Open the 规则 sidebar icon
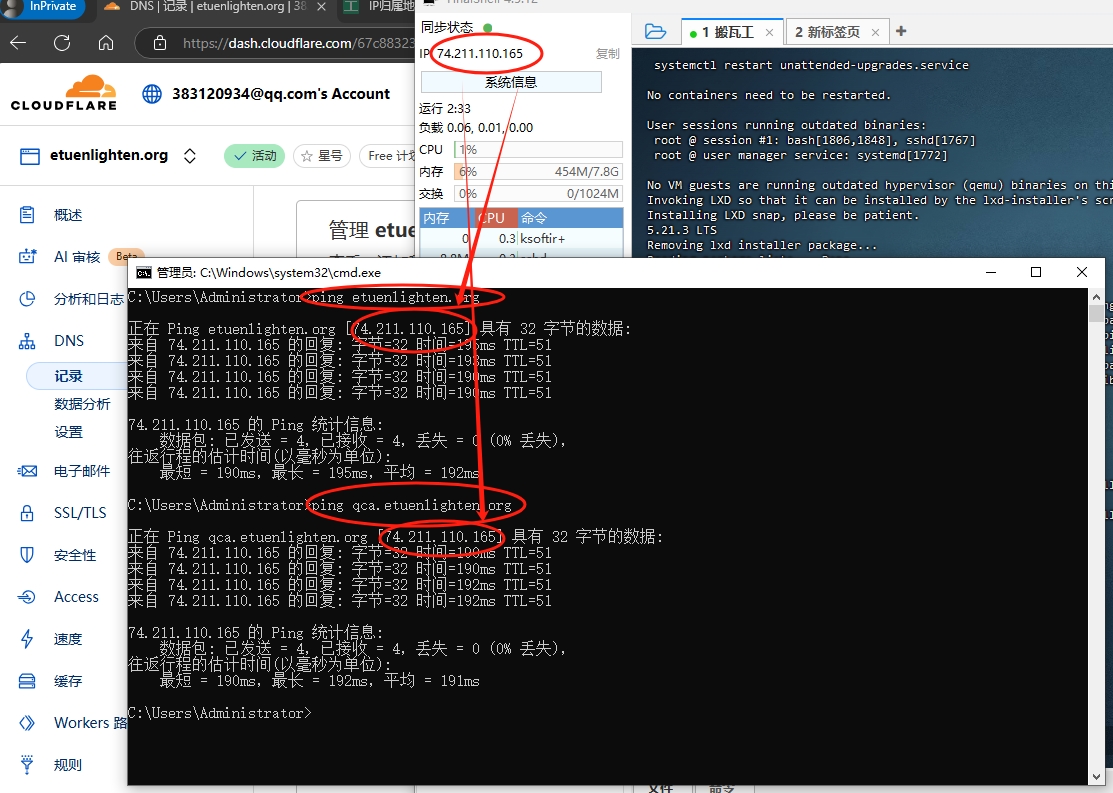Image resolution: width=1113 pixels, height=793 pixels. [27, 765]
